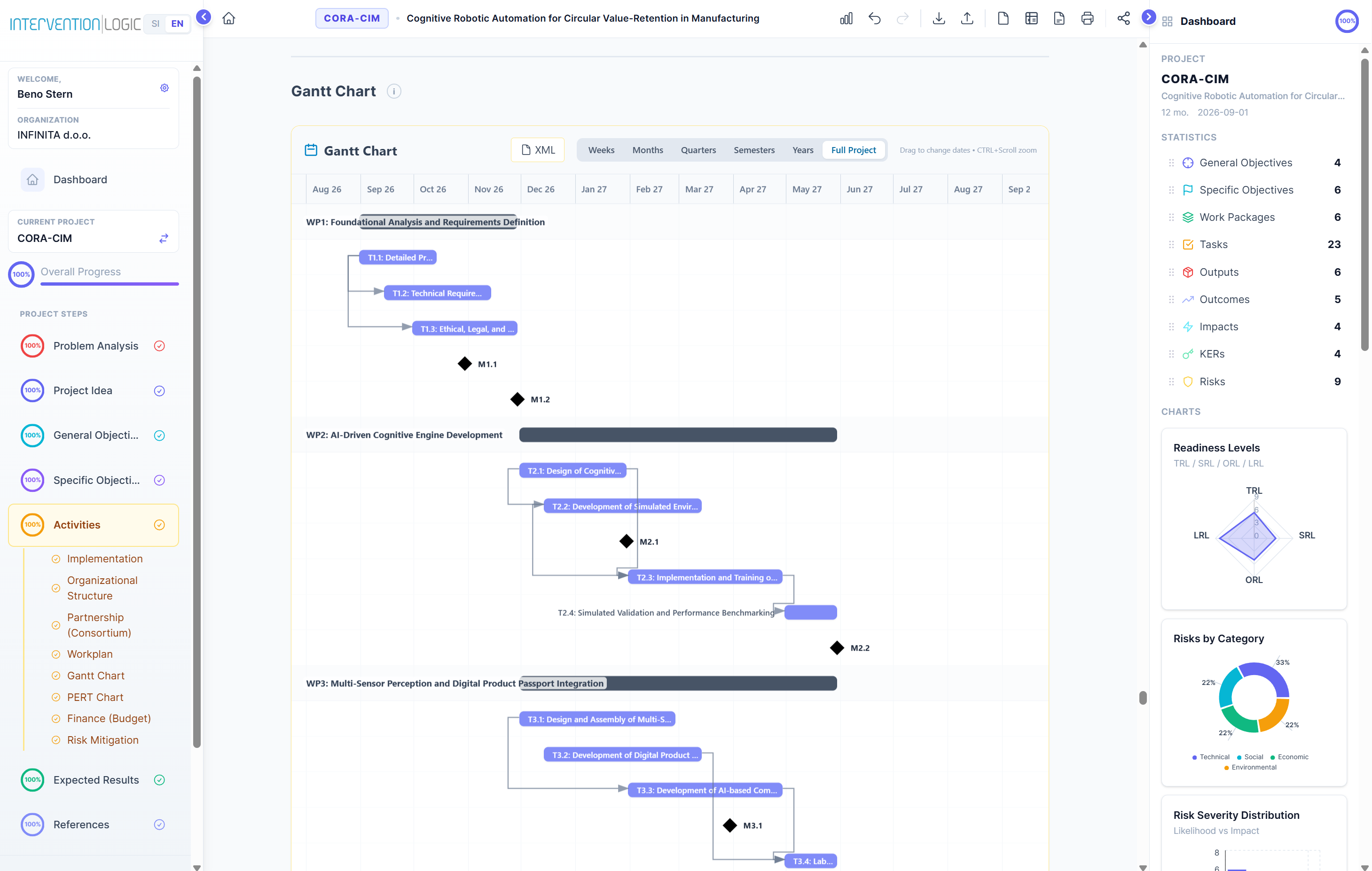Go to Finance (Budget) sub-step

click(109, 718)
